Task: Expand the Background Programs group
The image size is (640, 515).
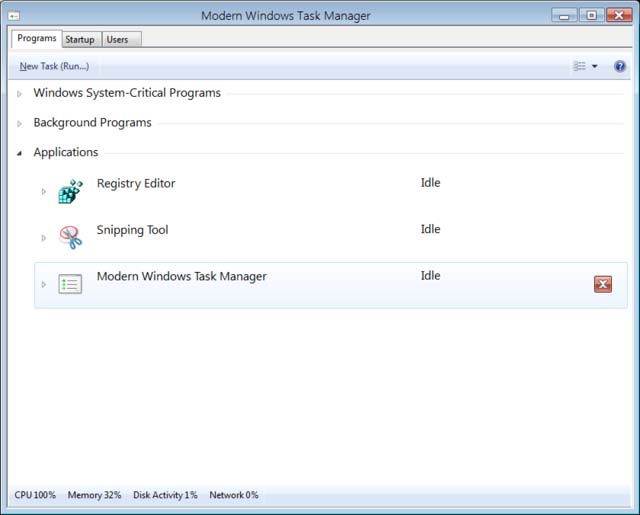Action: tap(19, 124)
